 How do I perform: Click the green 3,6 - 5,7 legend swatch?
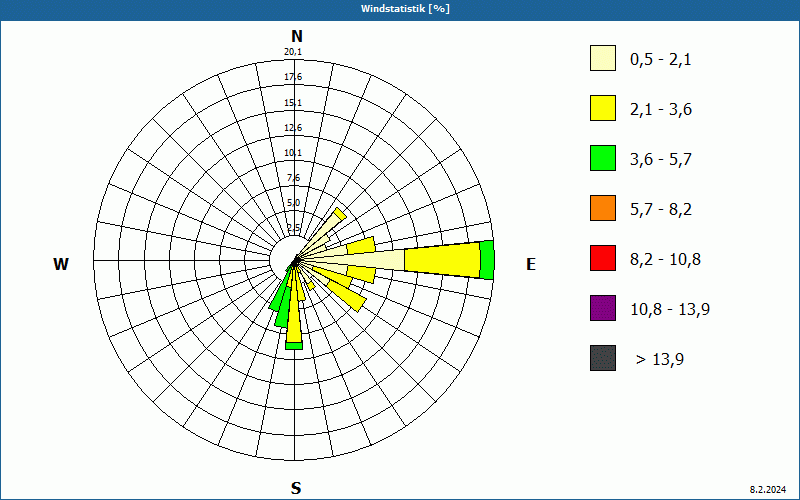pos(603,158)
